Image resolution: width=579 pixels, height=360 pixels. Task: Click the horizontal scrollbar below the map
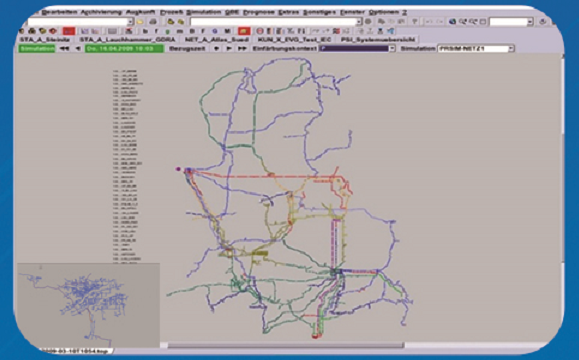tap(286, 346)
